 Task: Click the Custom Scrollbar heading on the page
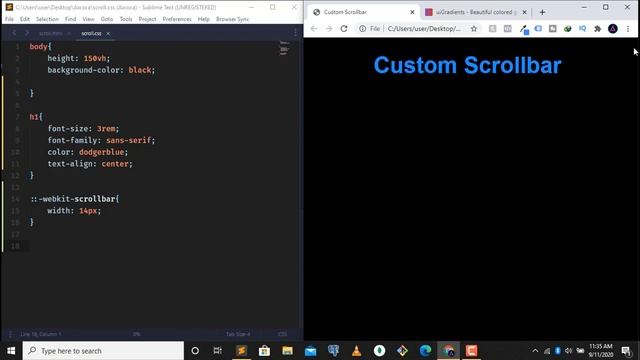467,65
